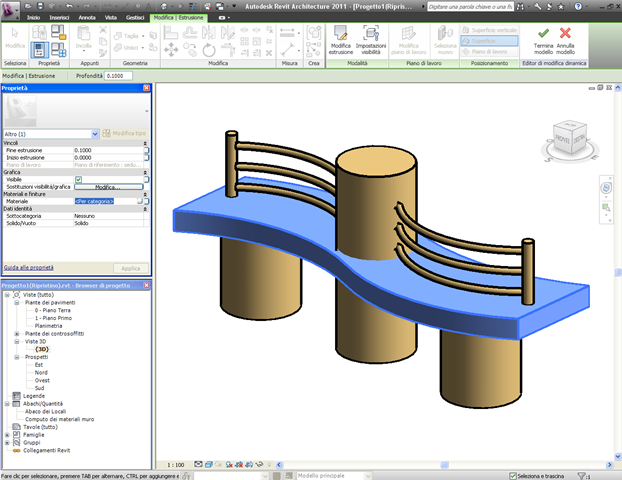This screenshot has height=480, width=622.
Task: Open the Inserisci ribbon tab
Action: coord(60,18)
